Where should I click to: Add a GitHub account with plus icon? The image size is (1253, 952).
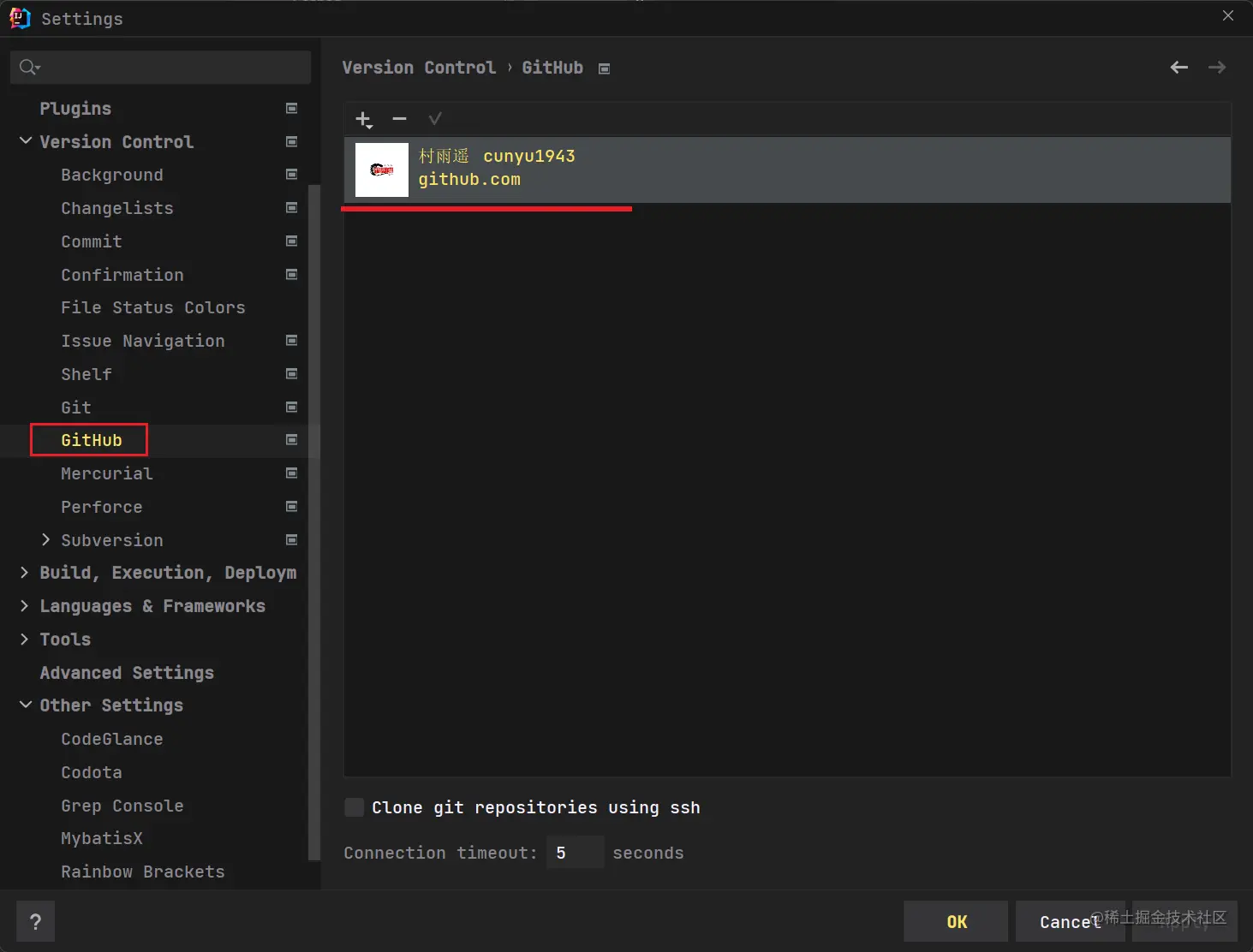(364, 119)
